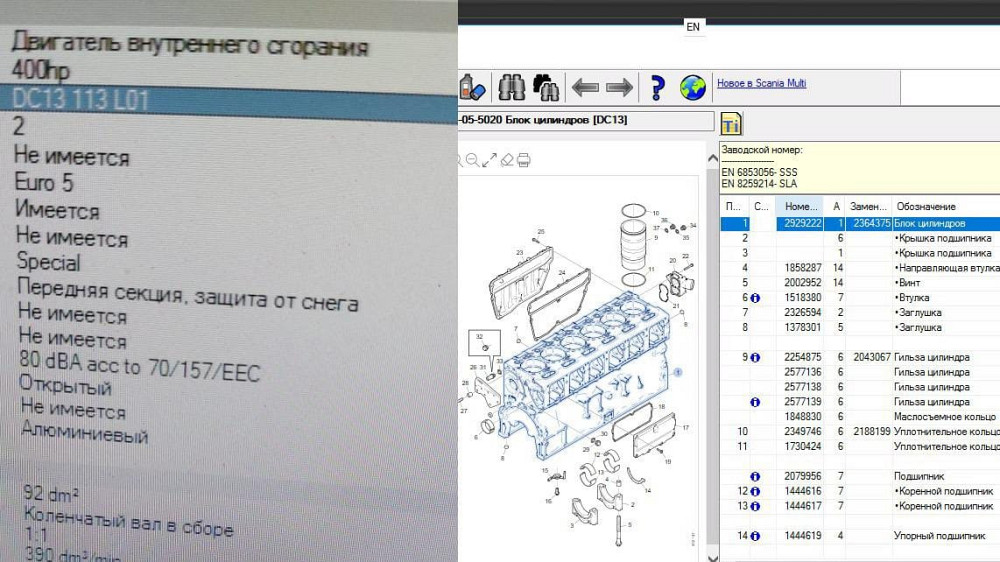
Task: Click the advanced search binoculars-with-gear icon
Action: 545,87
